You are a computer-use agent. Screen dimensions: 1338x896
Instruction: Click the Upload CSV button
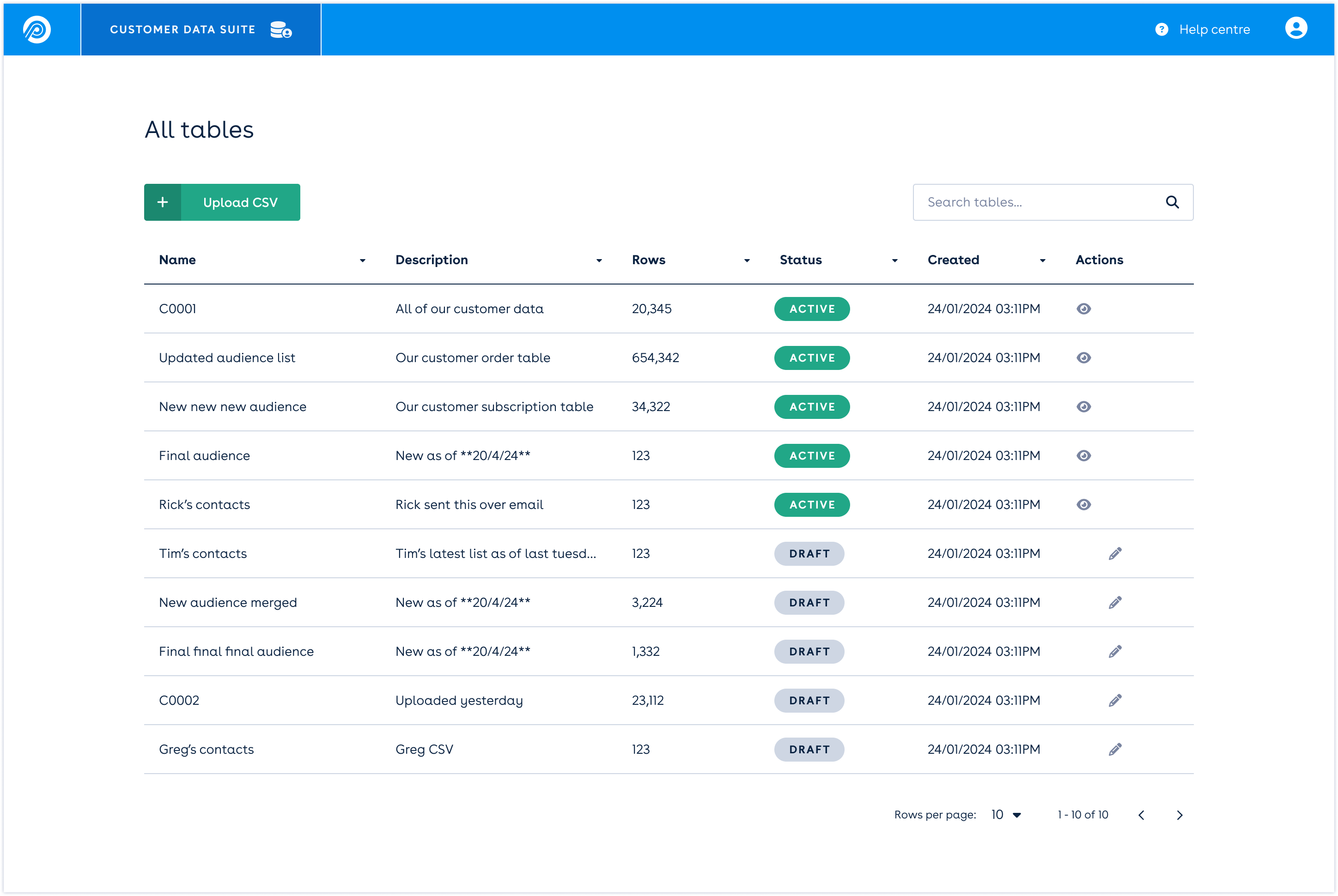[x=222, y=202]
